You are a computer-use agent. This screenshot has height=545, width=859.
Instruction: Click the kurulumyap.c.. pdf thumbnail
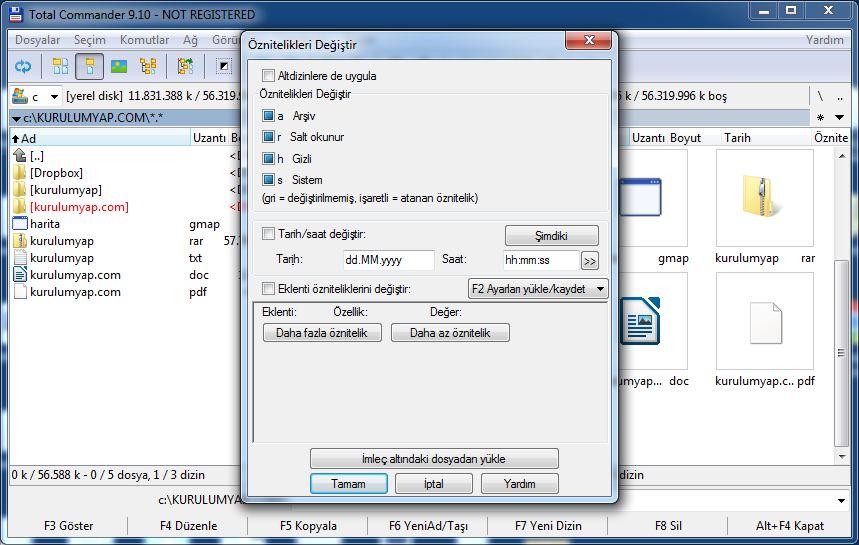tap(764, 321)
